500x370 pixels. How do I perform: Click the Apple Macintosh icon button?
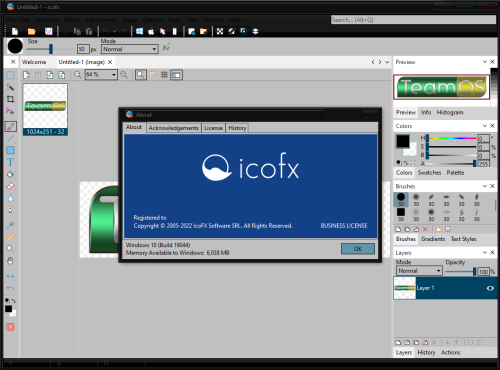coord(151,31)
